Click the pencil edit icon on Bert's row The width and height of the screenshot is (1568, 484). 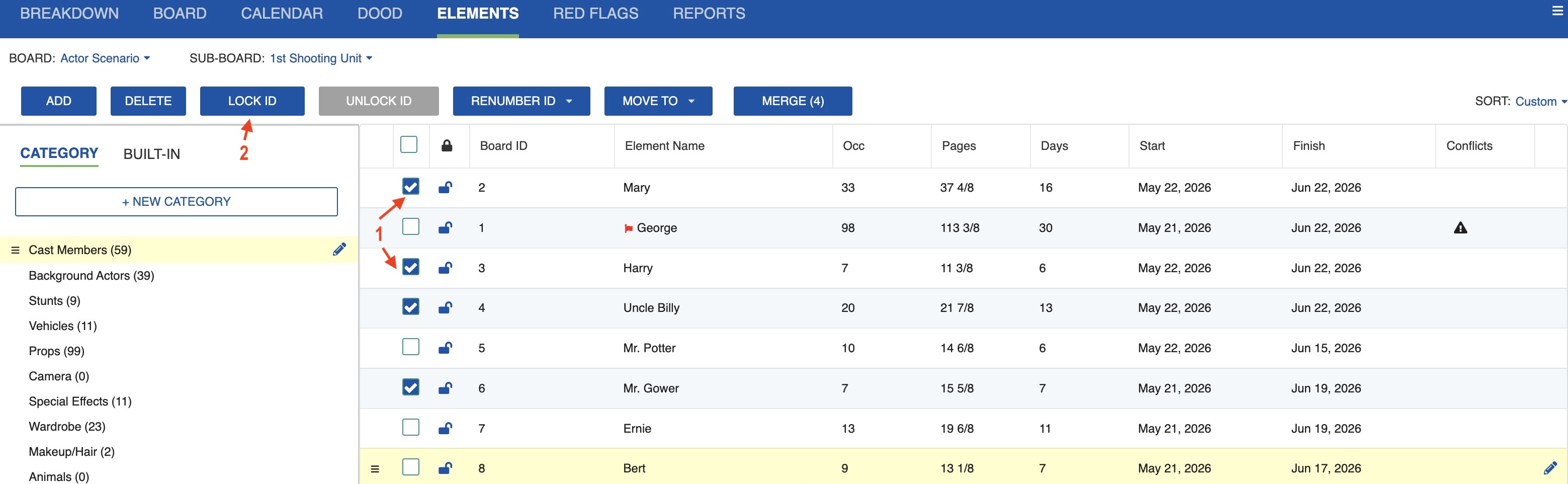pos(1550,467)
